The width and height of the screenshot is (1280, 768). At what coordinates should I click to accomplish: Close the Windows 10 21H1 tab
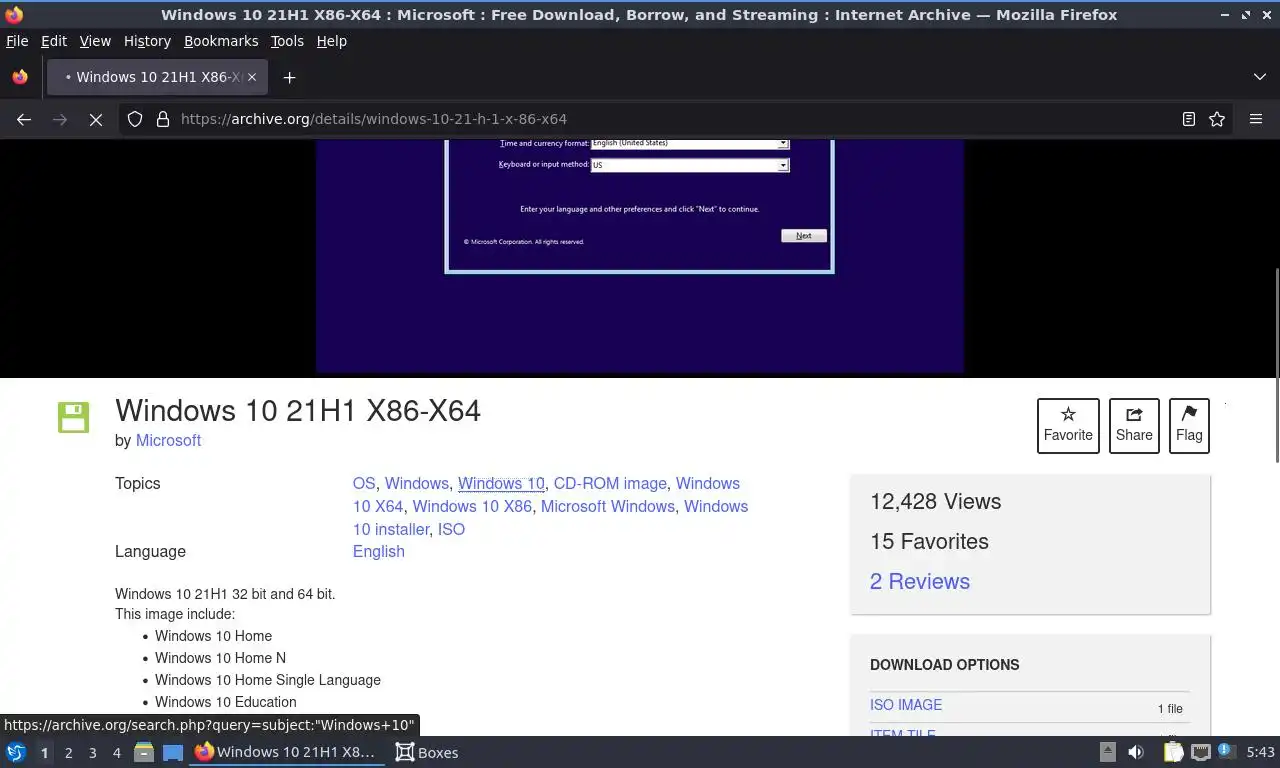252,77
